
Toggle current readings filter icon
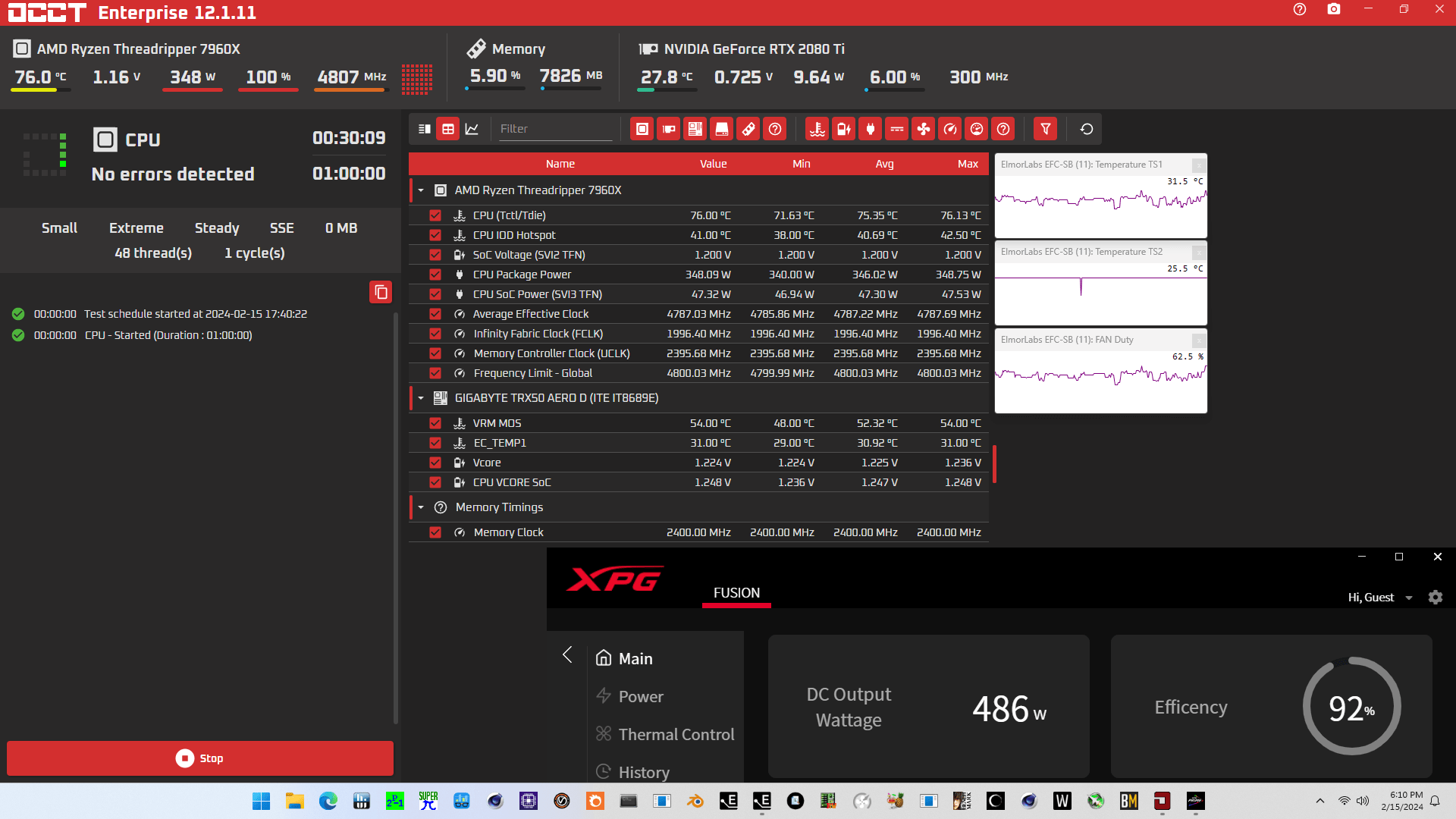(x=897, y=129)
